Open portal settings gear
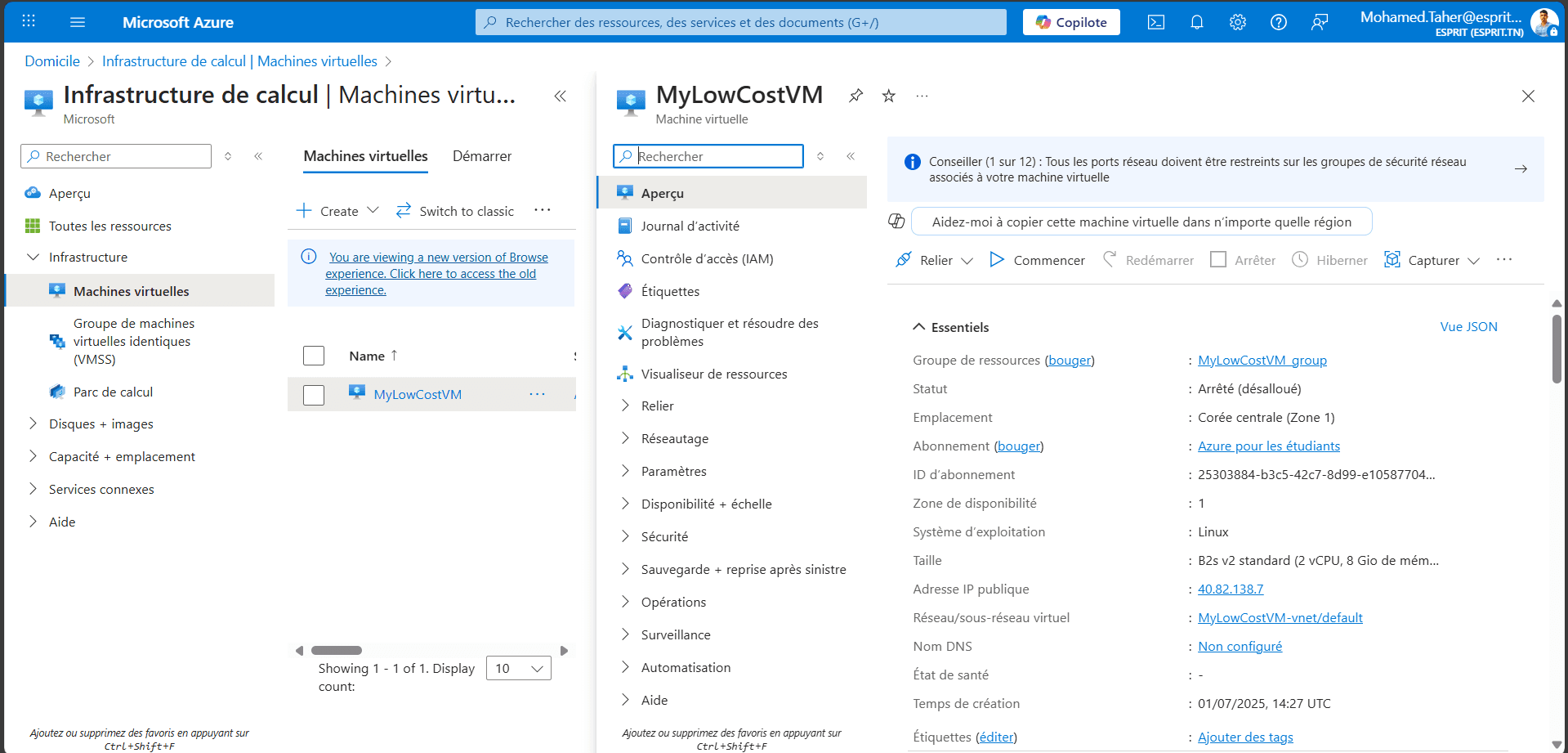1568x753 pixels. [1238, 22]
